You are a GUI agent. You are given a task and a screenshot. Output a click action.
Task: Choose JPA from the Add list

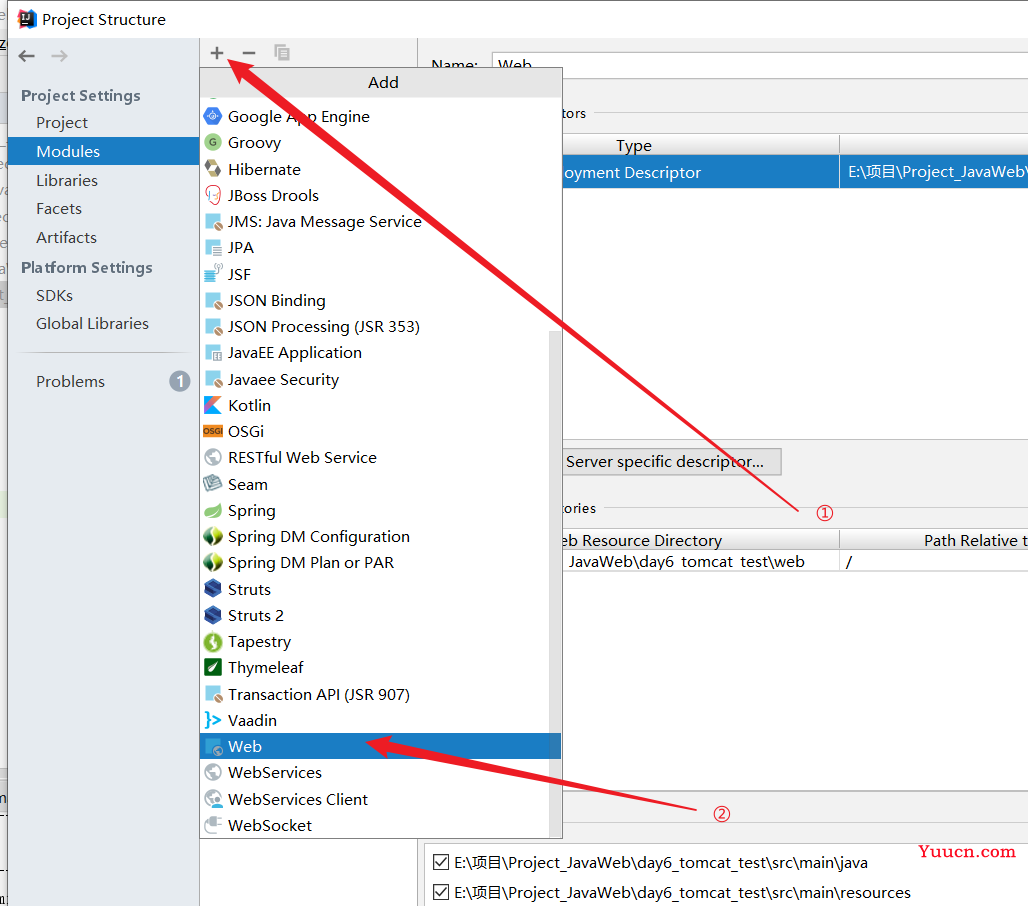[374, 248]
